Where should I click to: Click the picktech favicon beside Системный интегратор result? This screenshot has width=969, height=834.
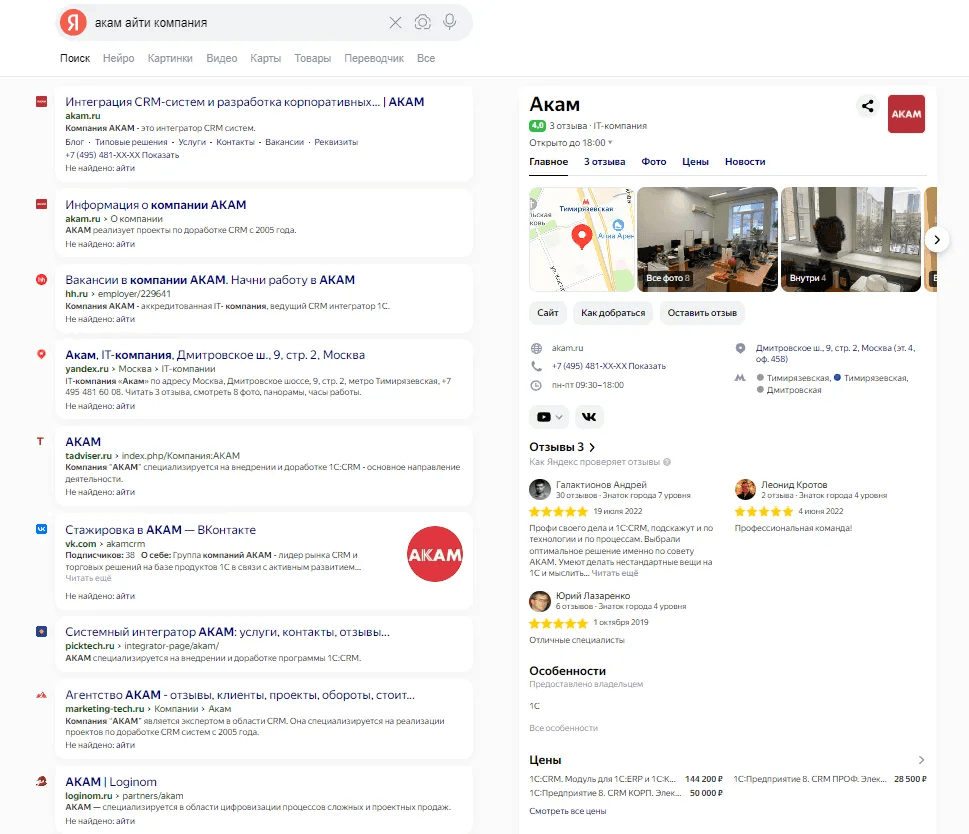coord(41,631)
